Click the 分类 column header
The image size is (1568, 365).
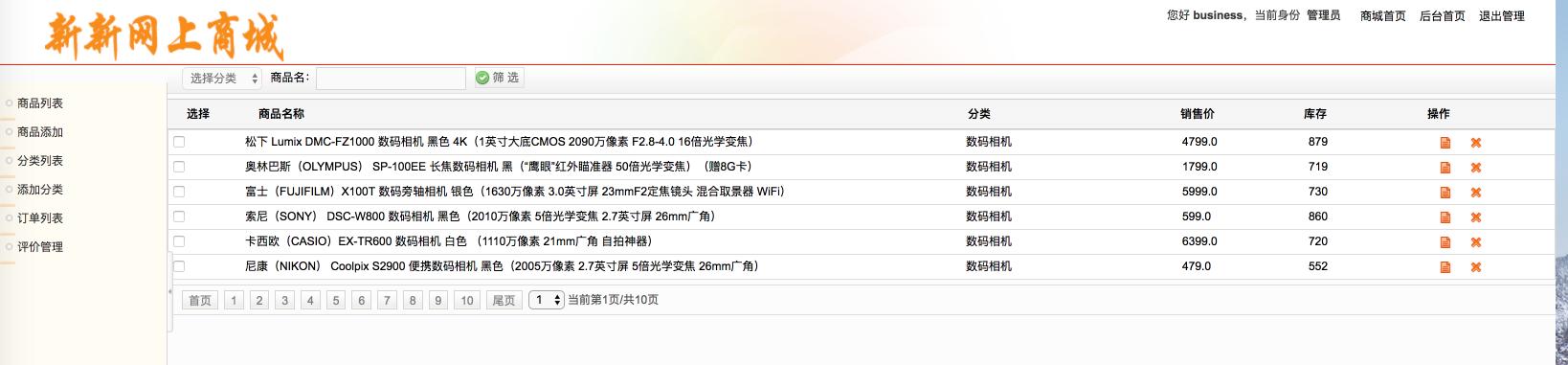[x=979, y=114]
